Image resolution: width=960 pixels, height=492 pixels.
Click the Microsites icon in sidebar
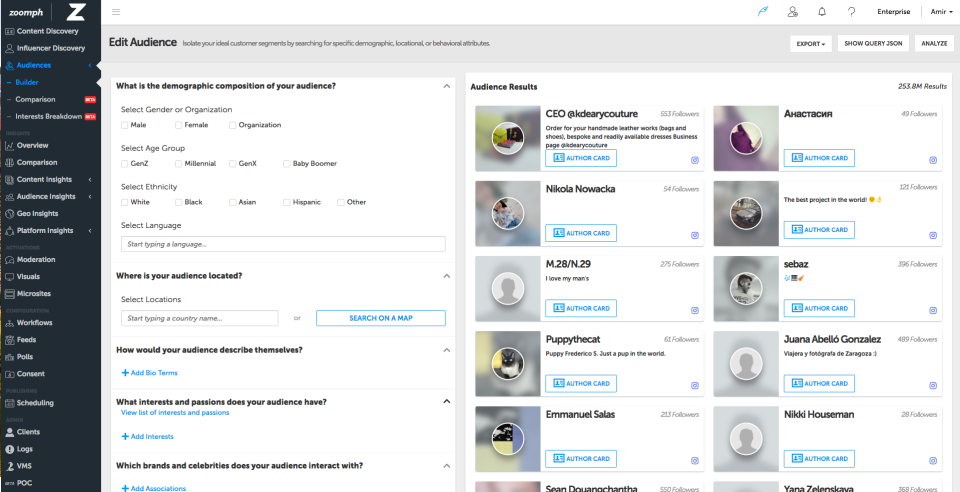tap(9, 294)
